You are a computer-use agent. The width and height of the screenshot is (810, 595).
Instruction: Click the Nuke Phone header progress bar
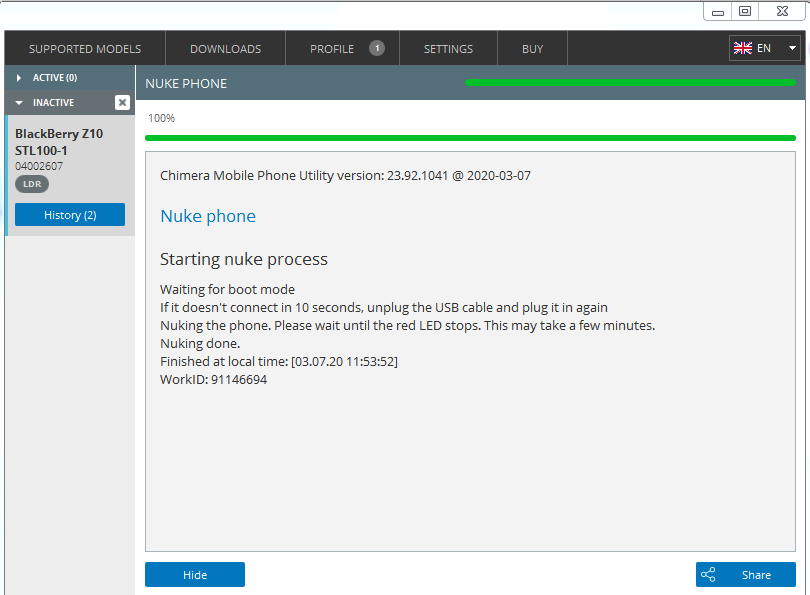630,83
